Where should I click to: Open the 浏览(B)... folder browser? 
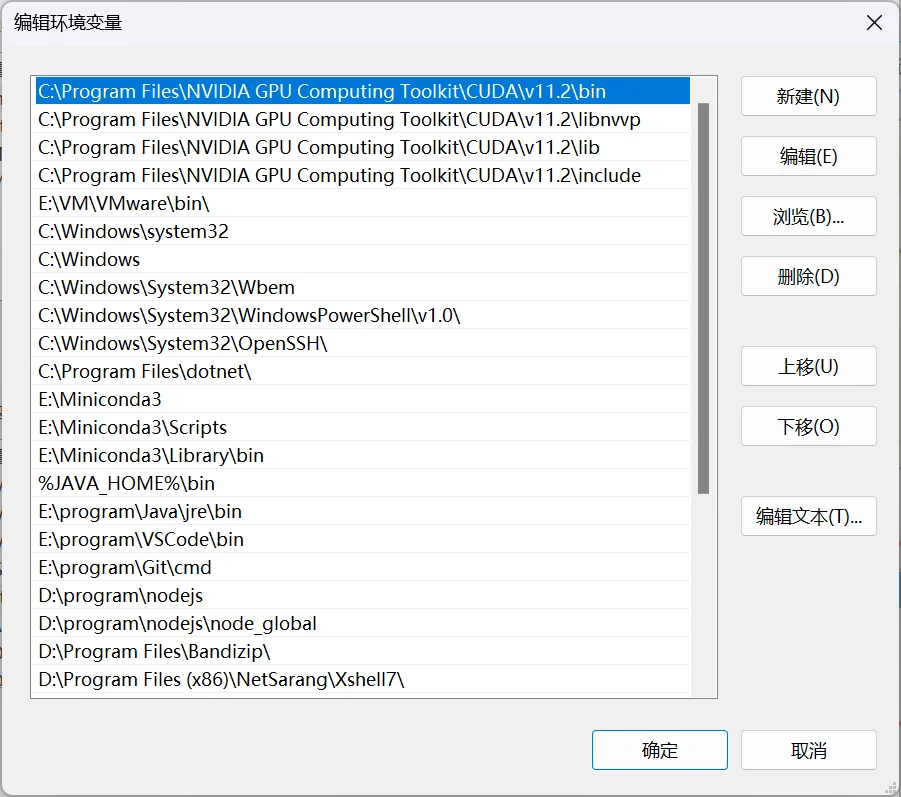click(808, 217)
